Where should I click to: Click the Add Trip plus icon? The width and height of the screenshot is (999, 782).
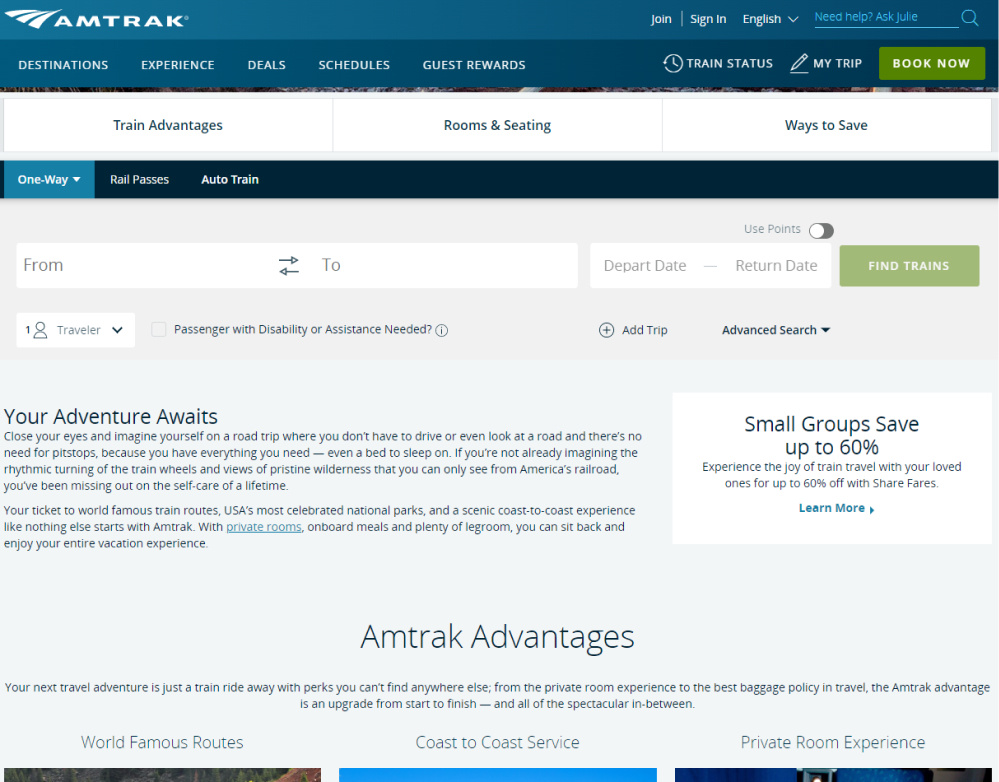coord(607,330)
